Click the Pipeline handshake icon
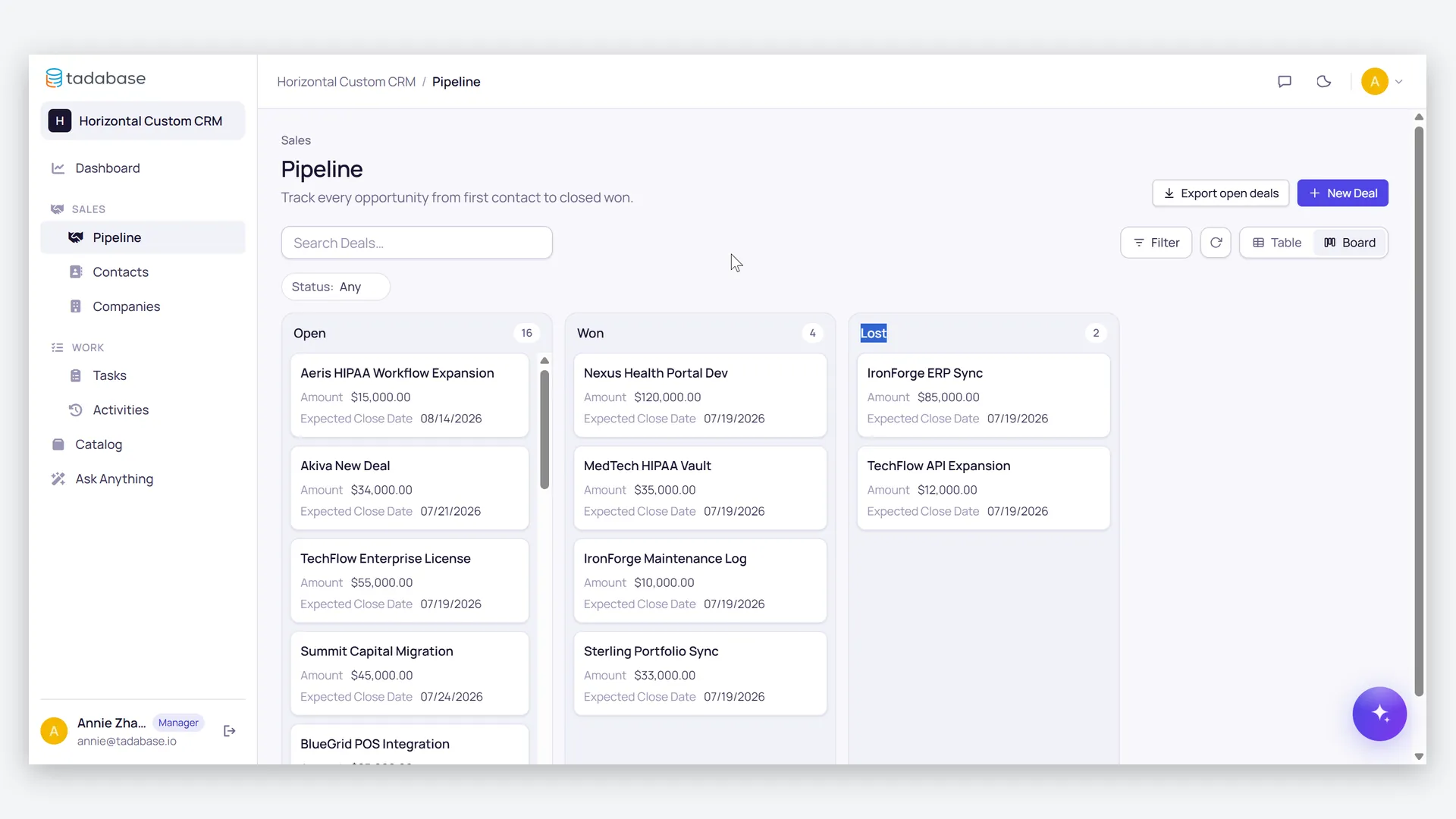 click(x=76, y=237)
